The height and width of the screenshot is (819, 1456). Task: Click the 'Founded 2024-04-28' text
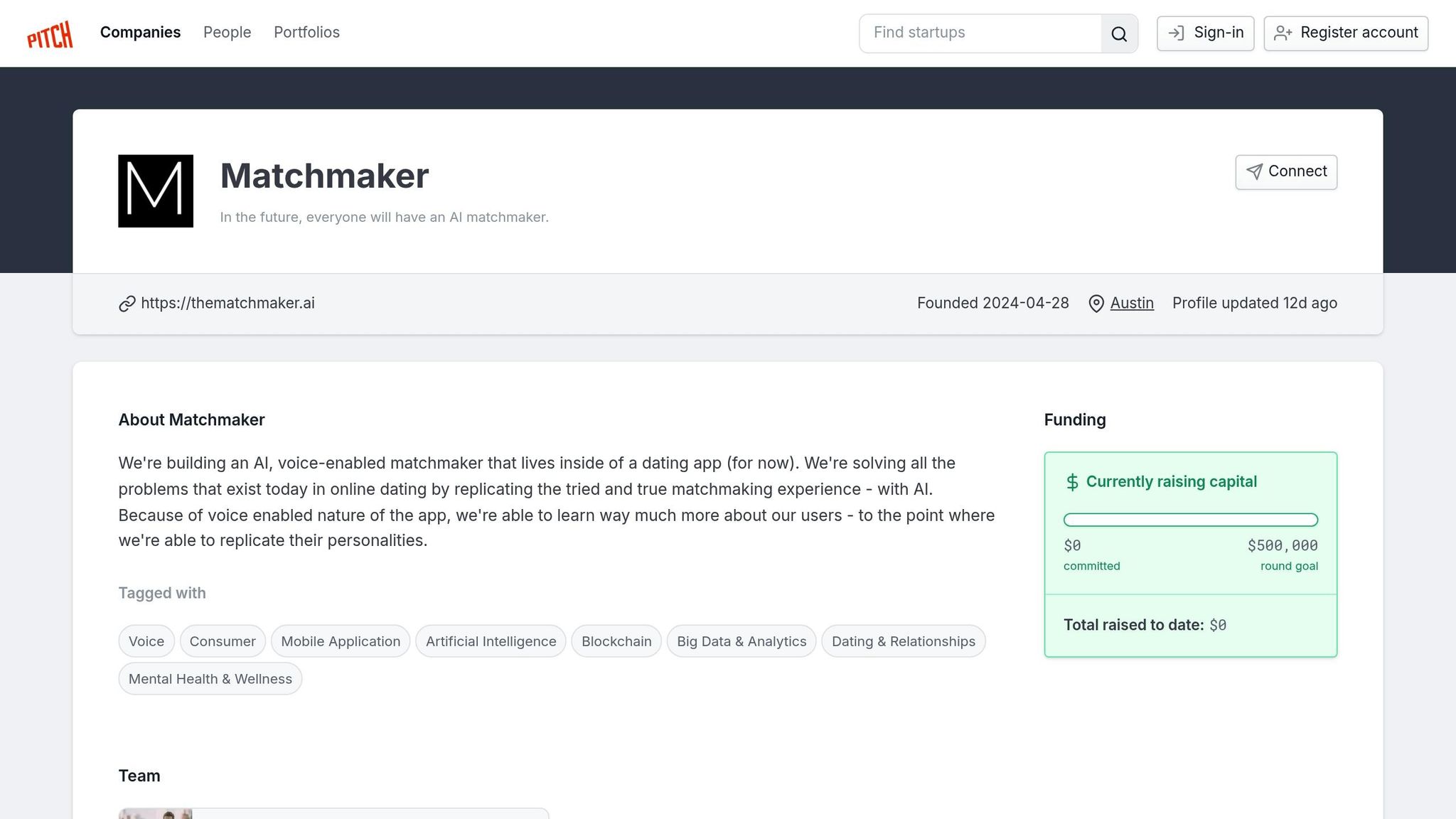coord(992,304)
